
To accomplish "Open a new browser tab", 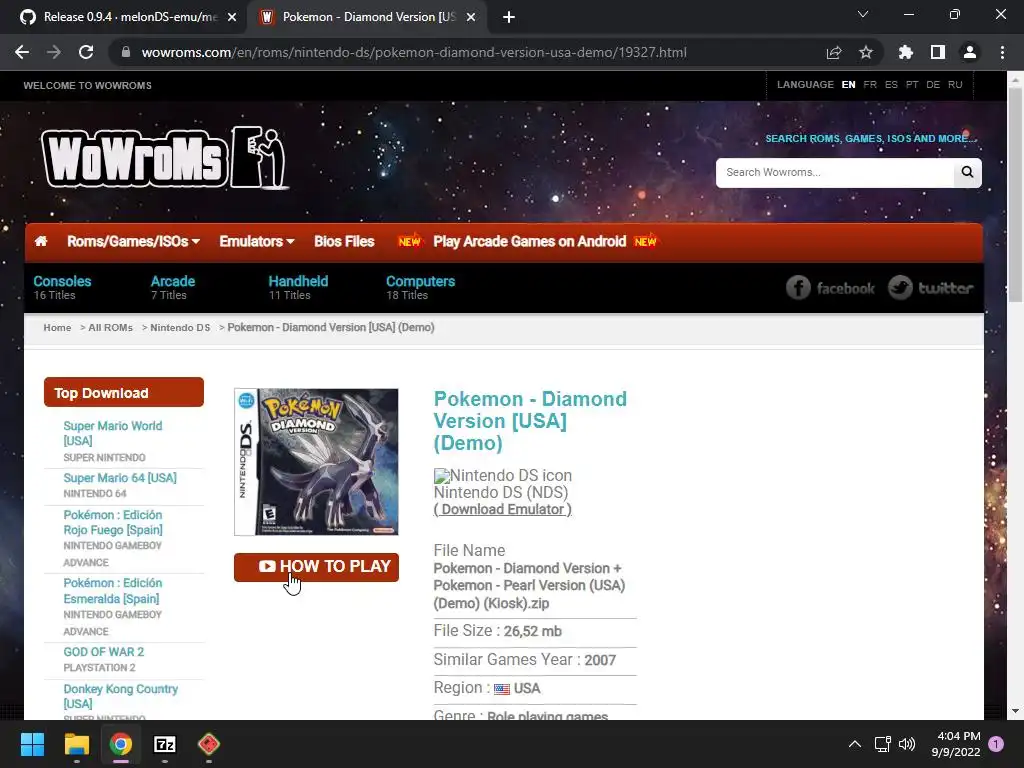I will 509,18.
